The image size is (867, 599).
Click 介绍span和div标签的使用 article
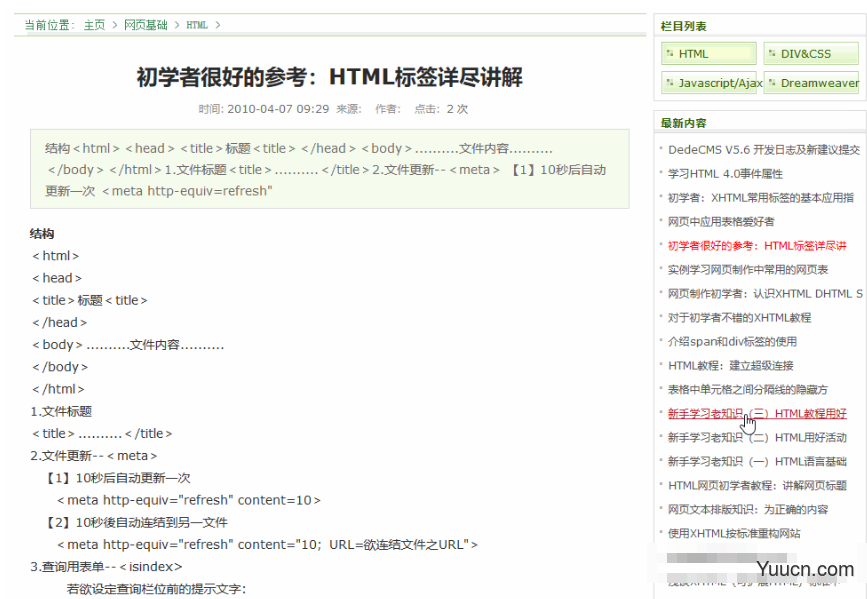[732, 342]
